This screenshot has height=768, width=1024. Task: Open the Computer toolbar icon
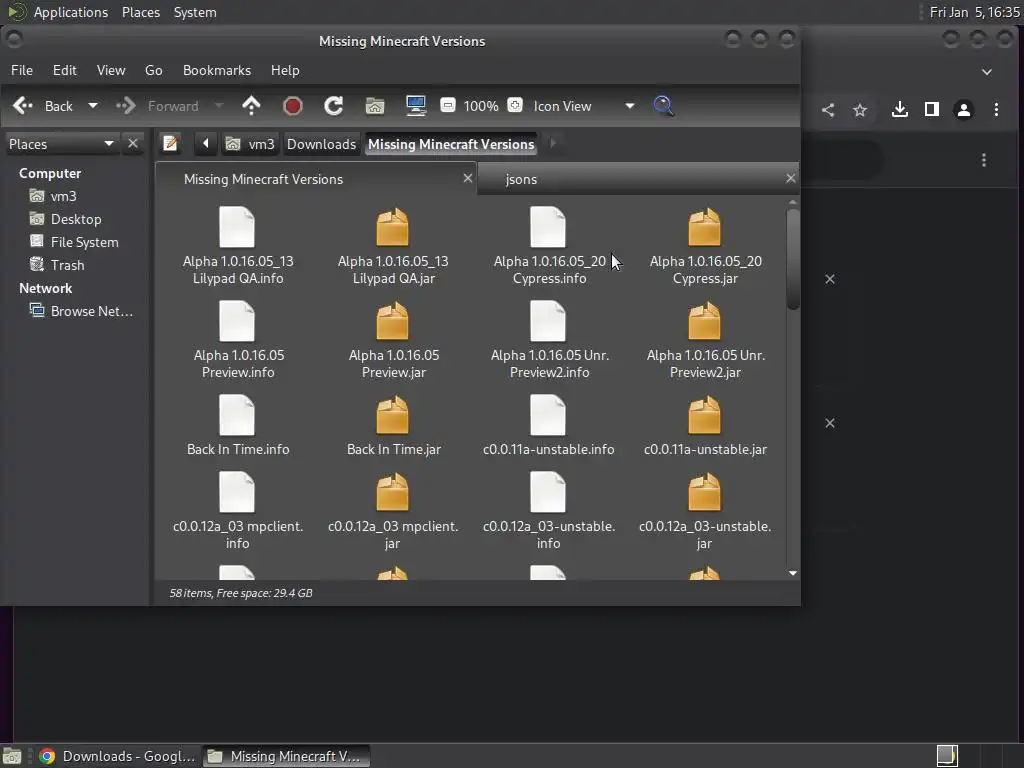point(415,106)
